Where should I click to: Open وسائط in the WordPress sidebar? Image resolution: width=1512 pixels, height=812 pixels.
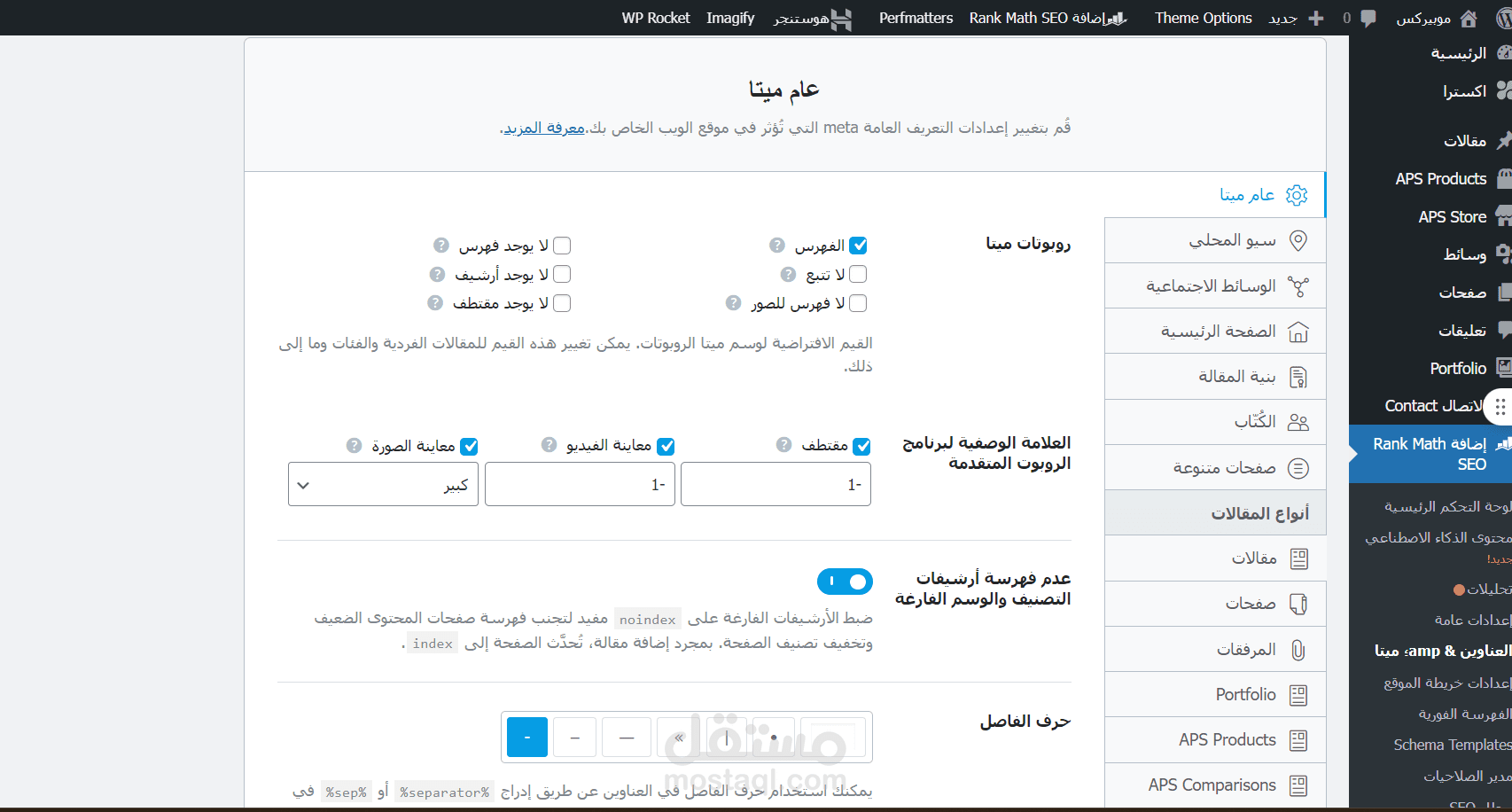(x=1465, y=254)
